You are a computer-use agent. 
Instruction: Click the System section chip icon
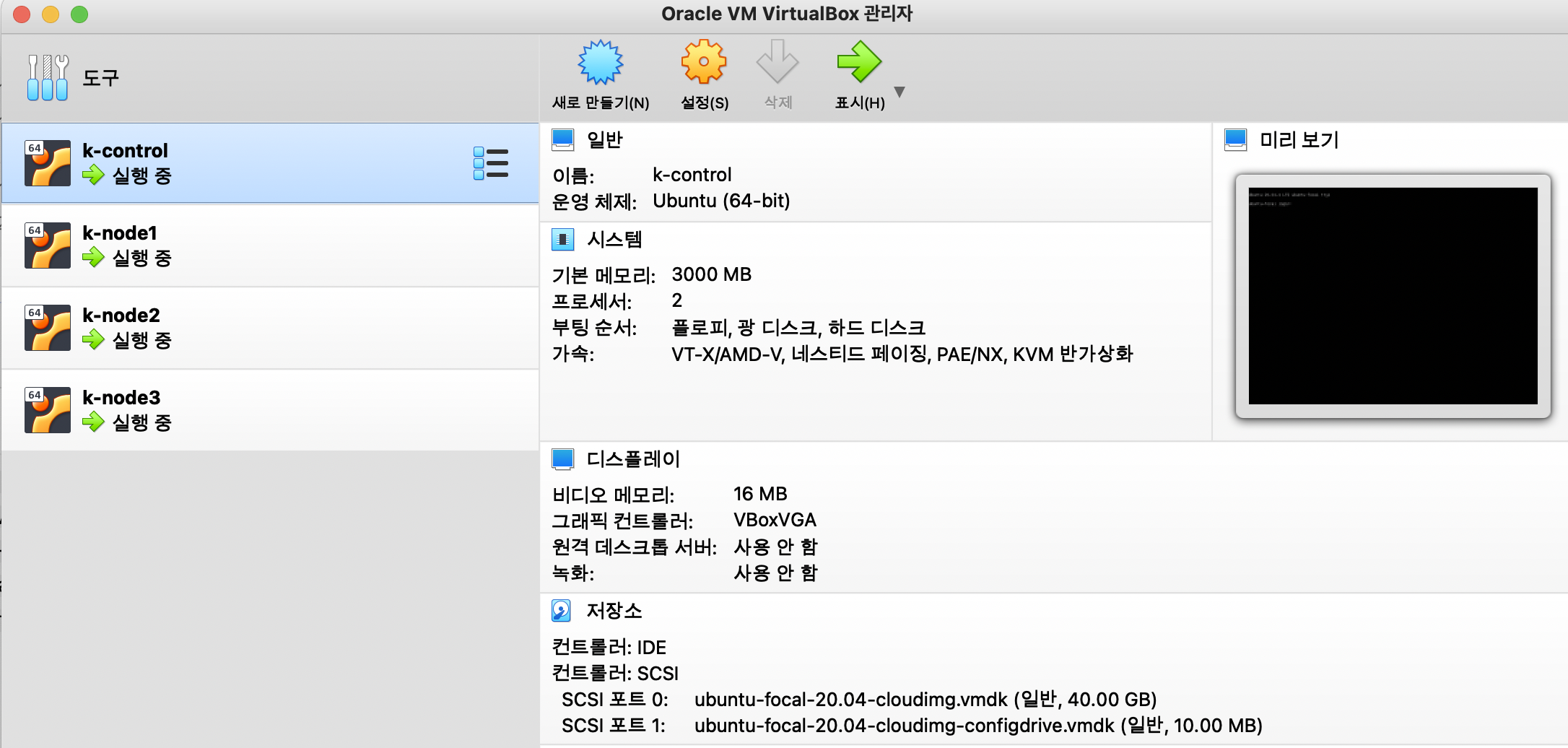(x=562, y=239)
